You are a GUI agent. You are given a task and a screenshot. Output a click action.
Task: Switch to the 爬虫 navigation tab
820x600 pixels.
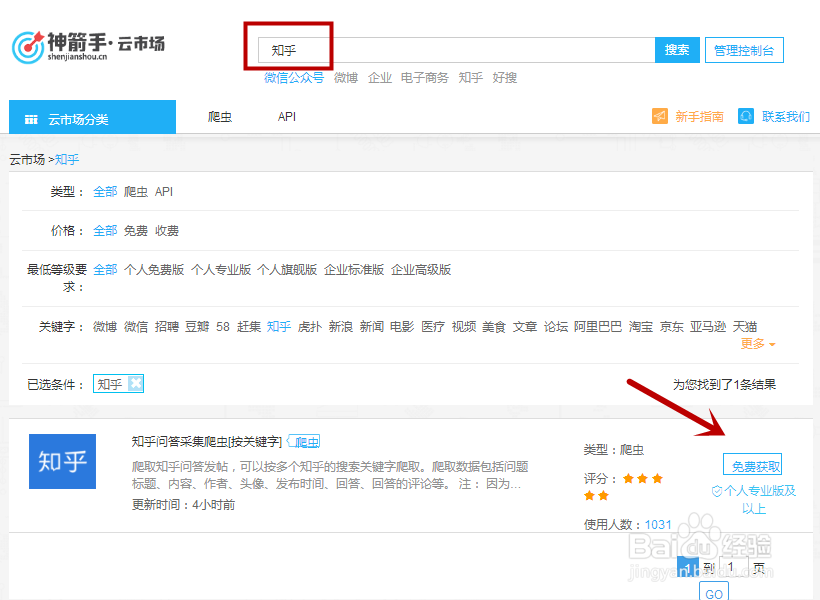pos(221,116)
